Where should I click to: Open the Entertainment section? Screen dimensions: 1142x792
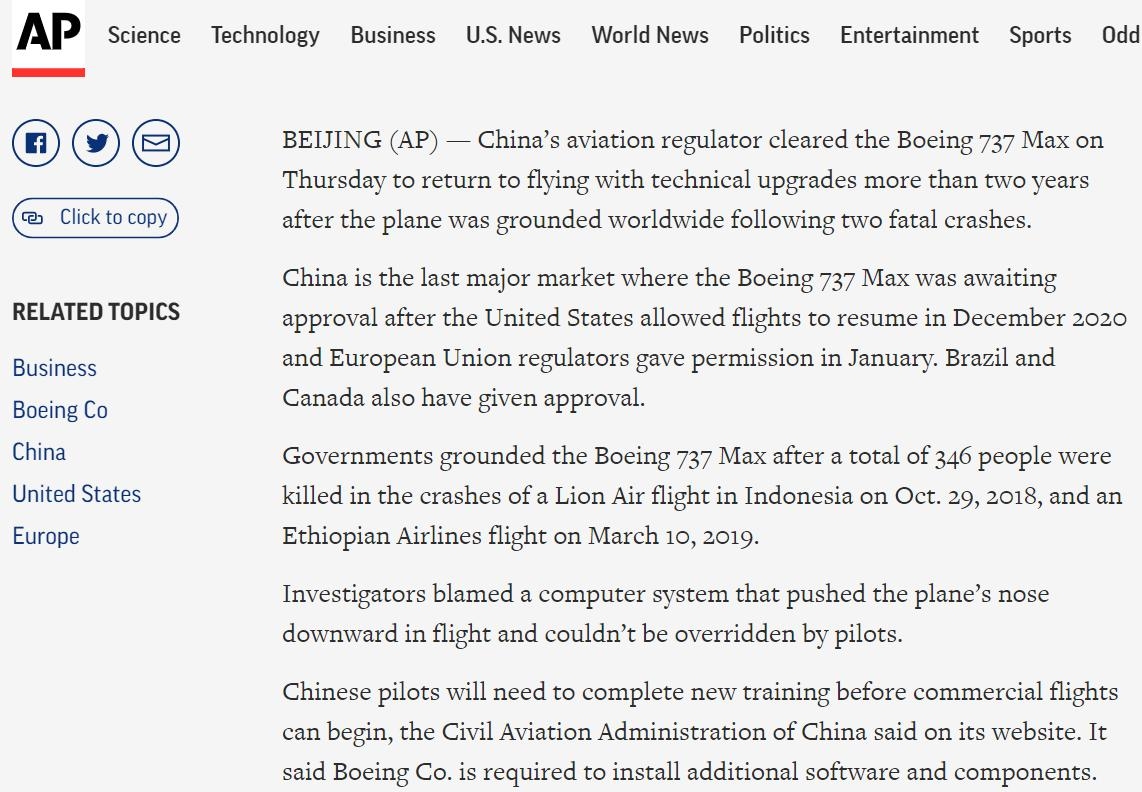pos(910,35)
